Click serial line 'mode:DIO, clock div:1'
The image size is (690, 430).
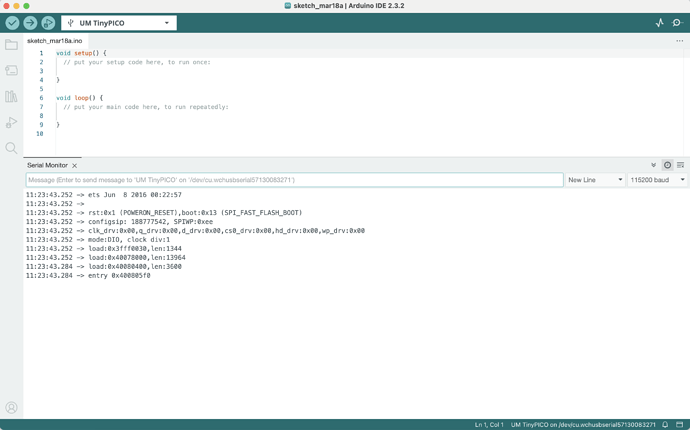coord(129,240)
